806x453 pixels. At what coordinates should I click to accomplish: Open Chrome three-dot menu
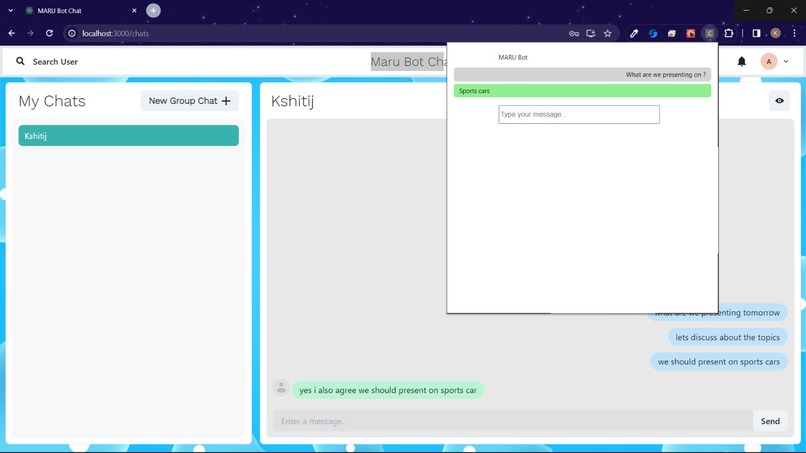(794, 33)
